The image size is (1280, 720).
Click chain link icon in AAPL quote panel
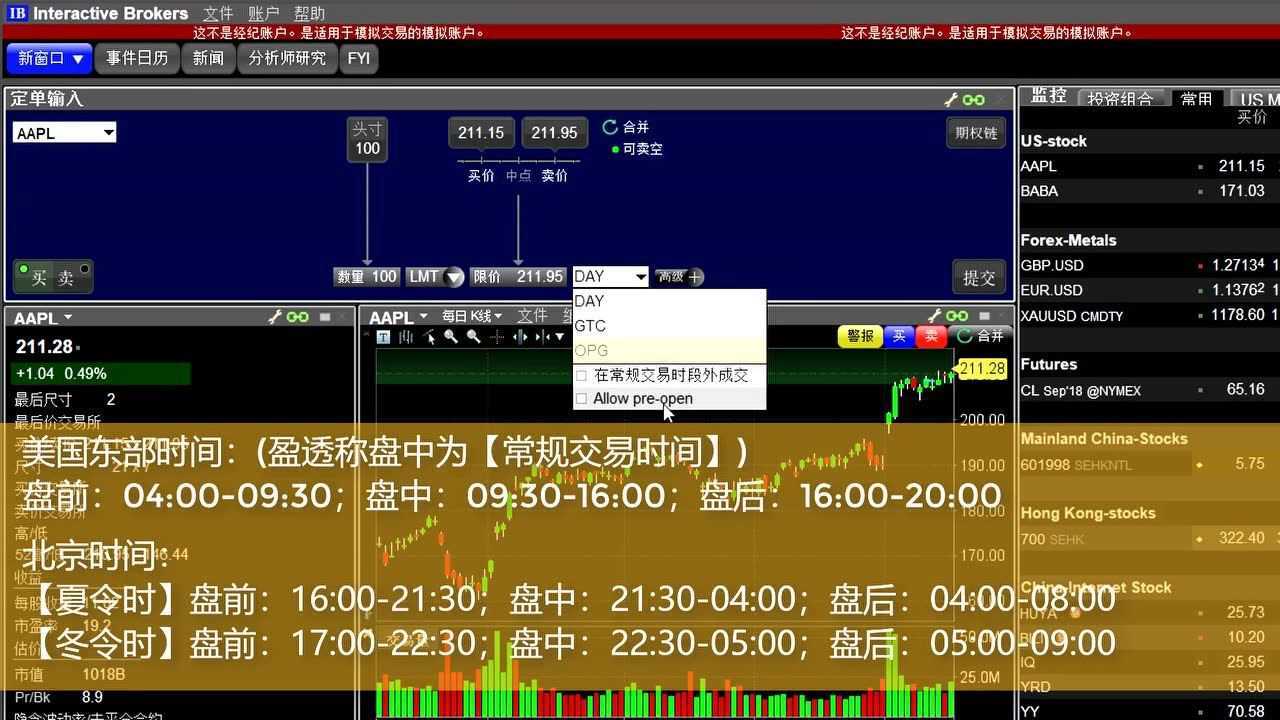[x=297, y=317]
